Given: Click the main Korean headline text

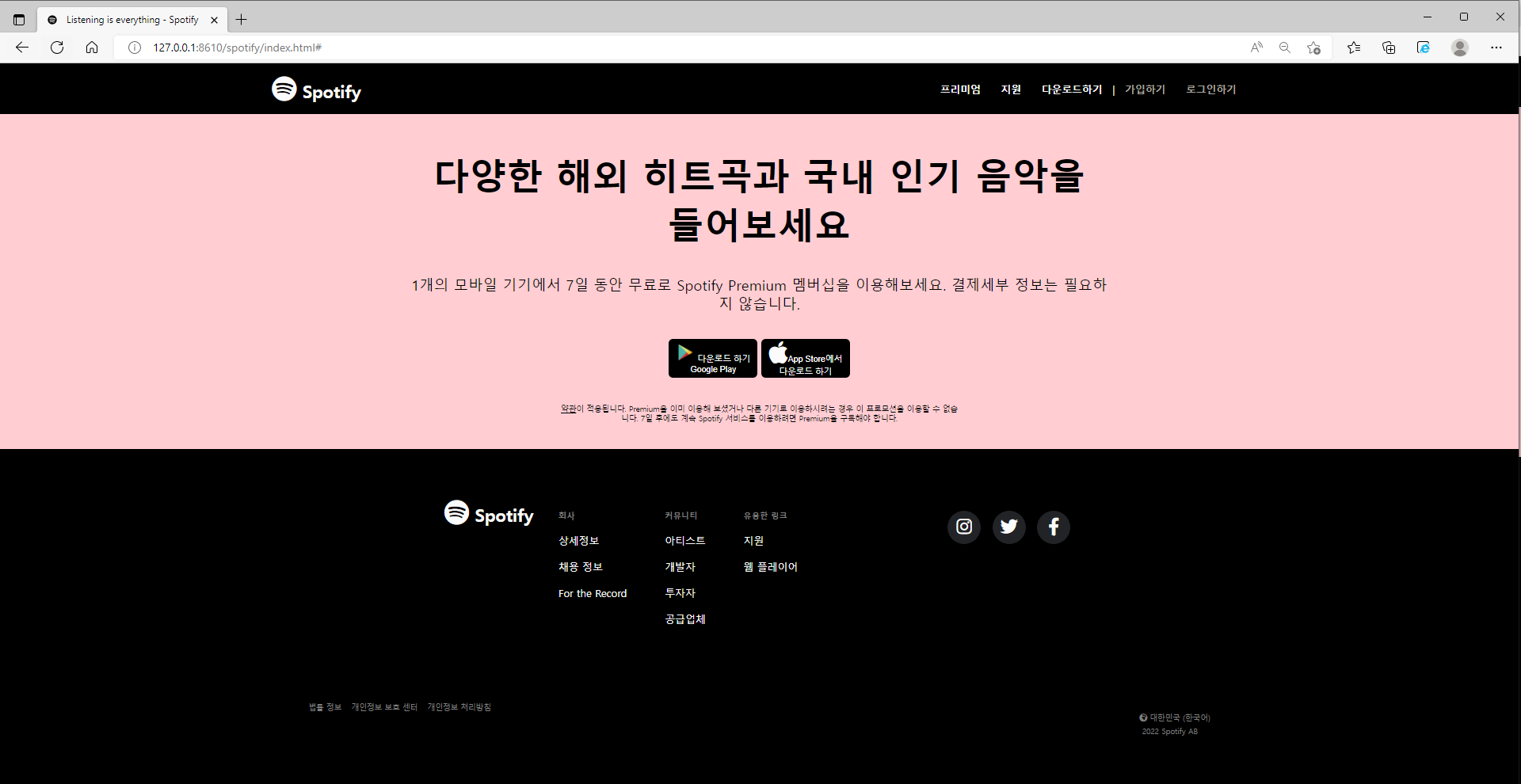Looking at the screenshot, I should point(759,200).
